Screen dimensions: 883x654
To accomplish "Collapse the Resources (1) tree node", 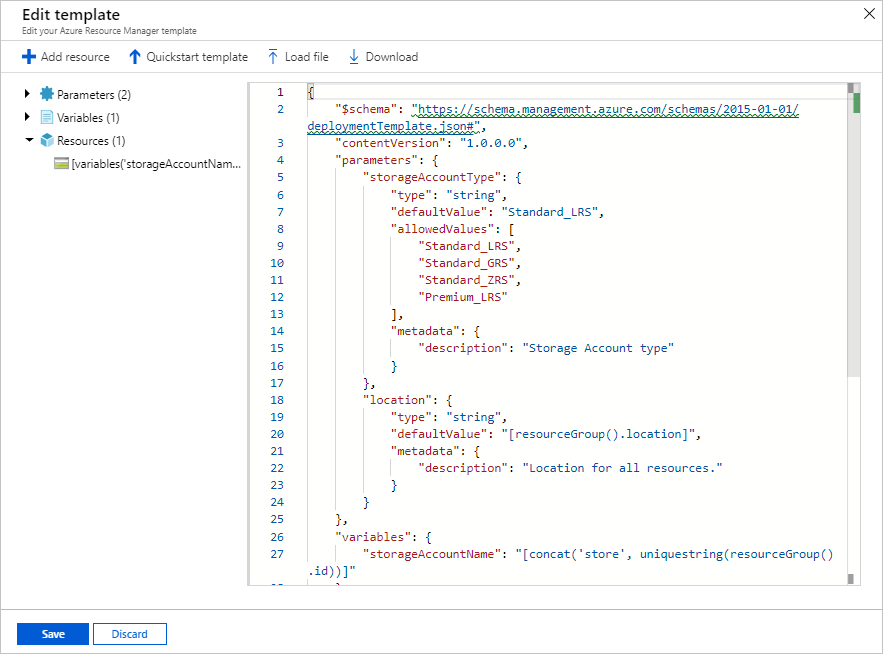I will (x=27, y=140).
